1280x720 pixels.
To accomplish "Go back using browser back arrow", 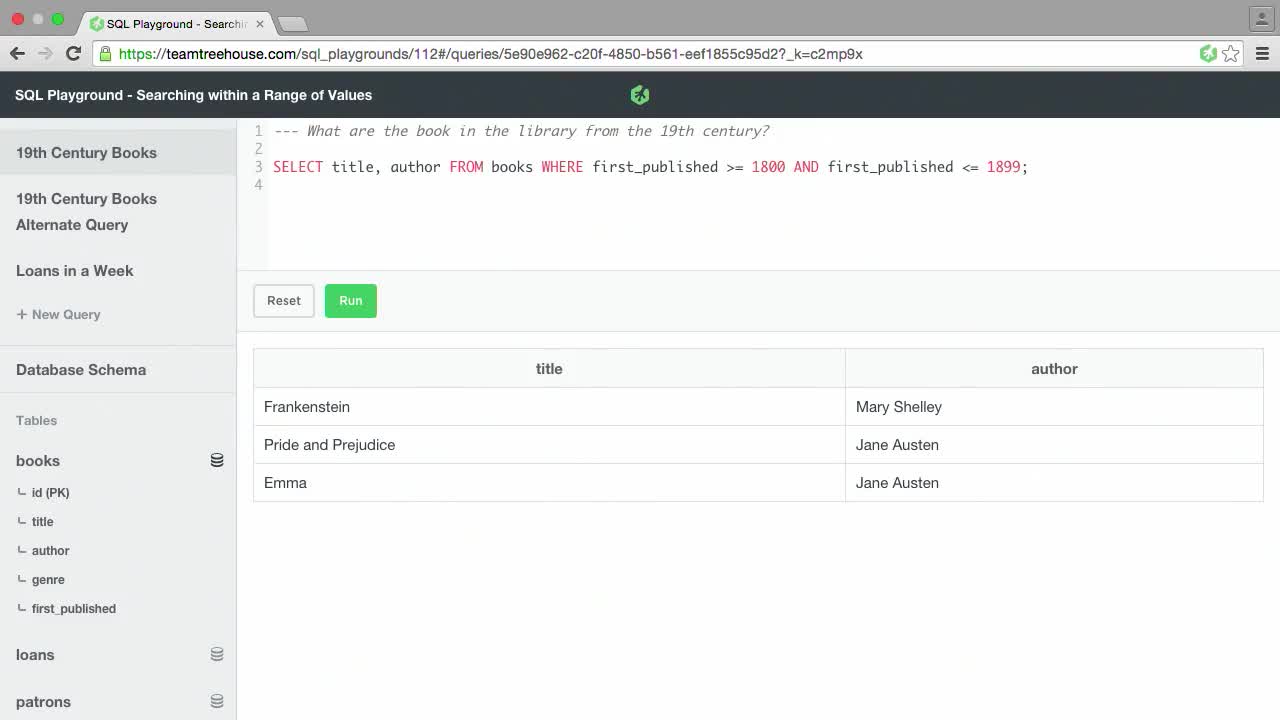I will [17, 54].
